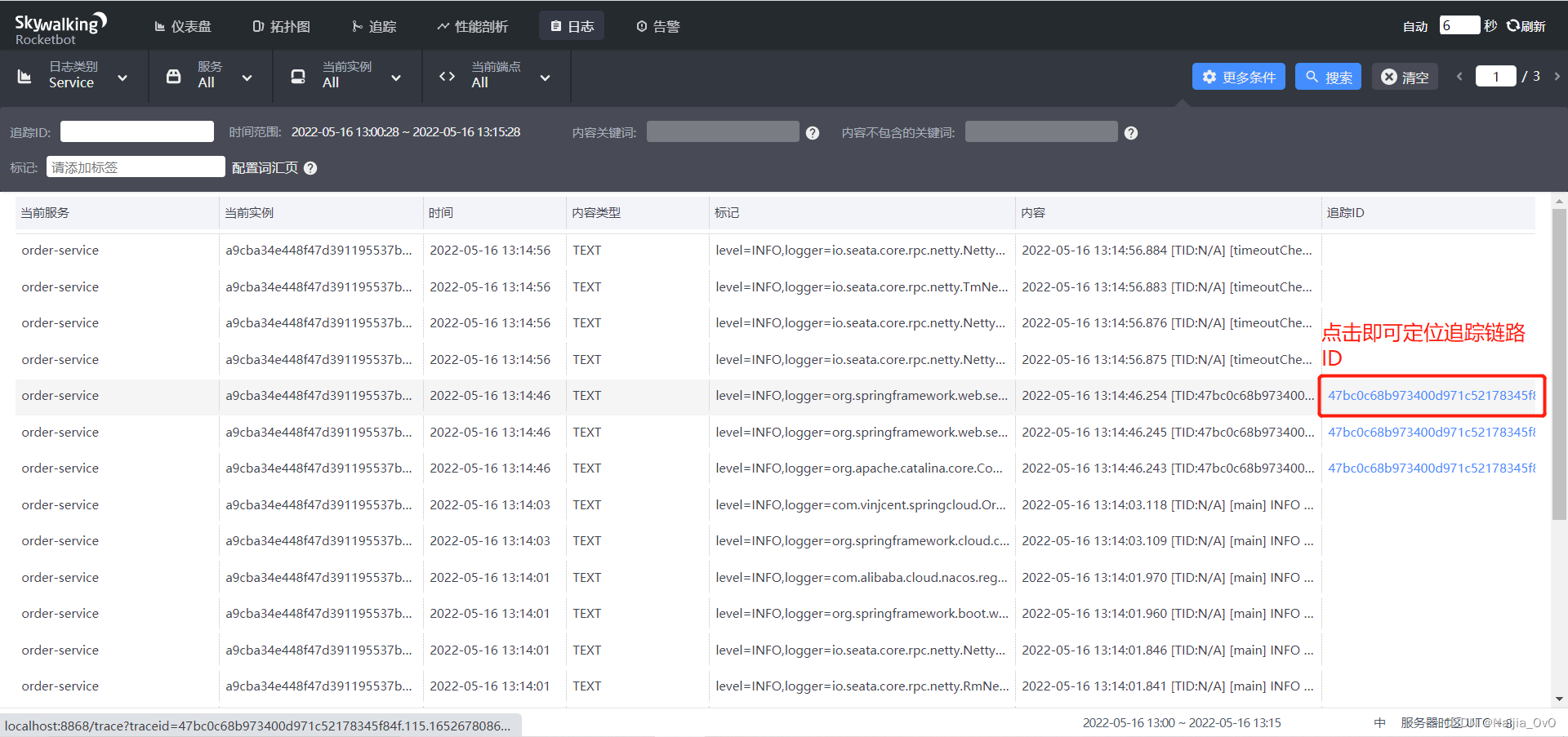Click the 搜索 search button
Viewport: 1568px width, 737px height.
coord(1328,77)
